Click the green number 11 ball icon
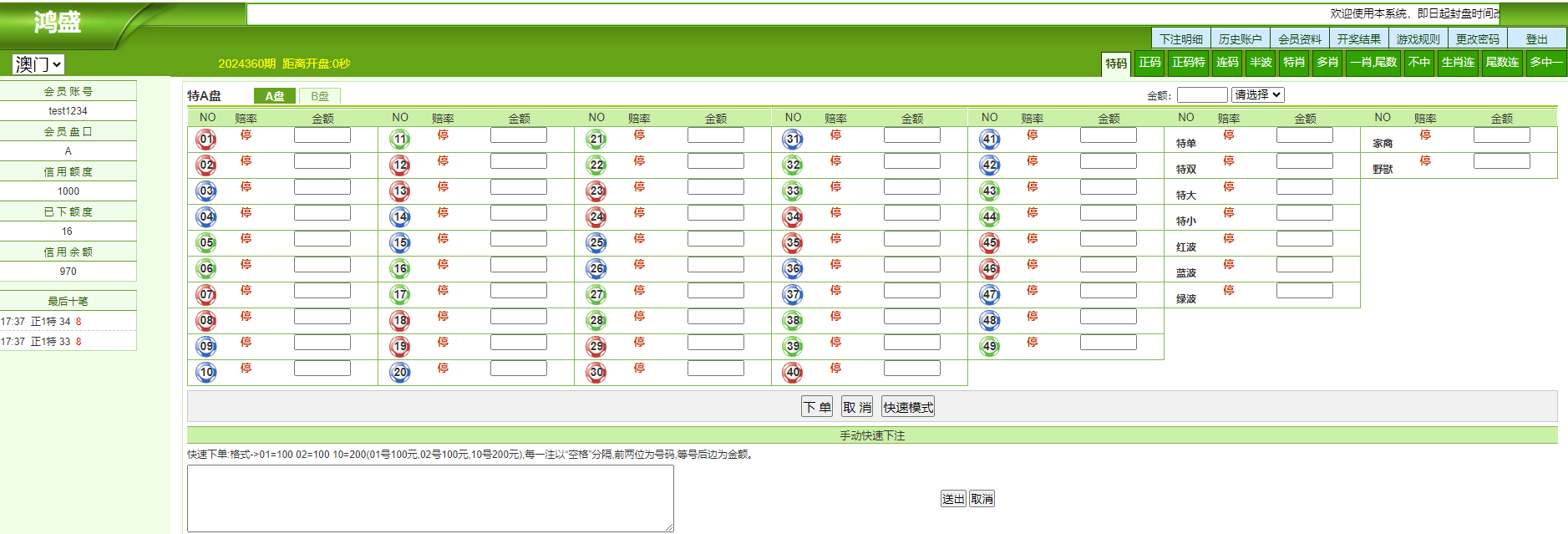This screenshot has height=534, width=1568. coord(400,140)
